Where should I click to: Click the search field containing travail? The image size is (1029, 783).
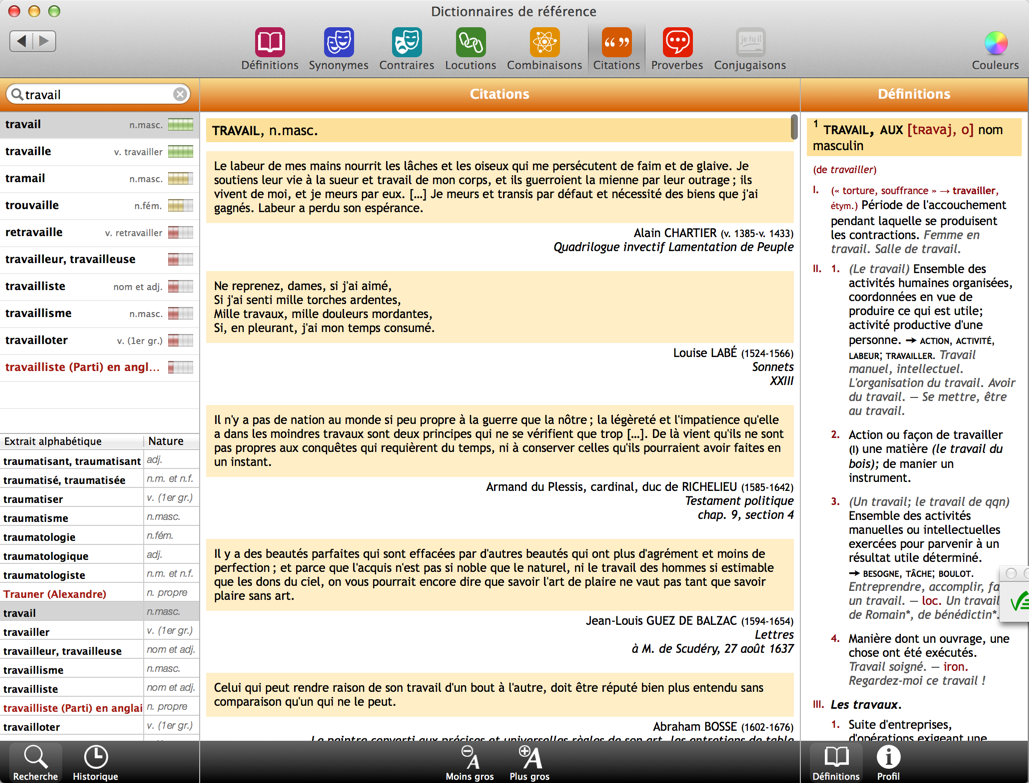[x=98, y=95]
